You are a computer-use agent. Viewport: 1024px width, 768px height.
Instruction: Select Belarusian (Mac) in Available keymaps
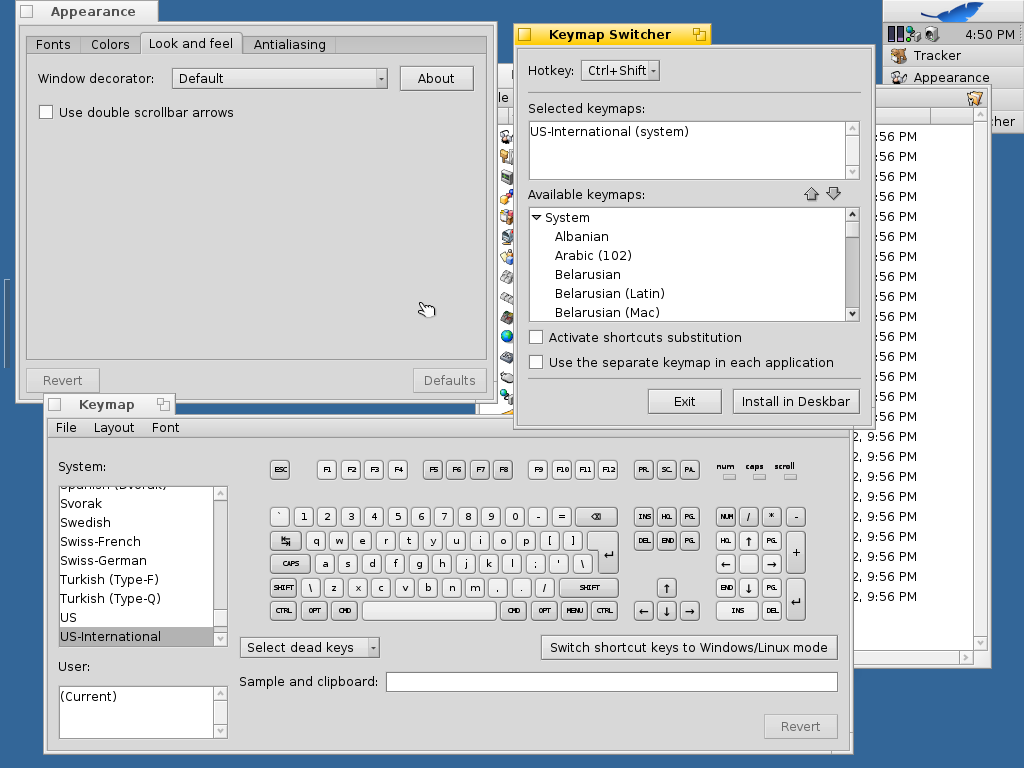coord(687,312)
